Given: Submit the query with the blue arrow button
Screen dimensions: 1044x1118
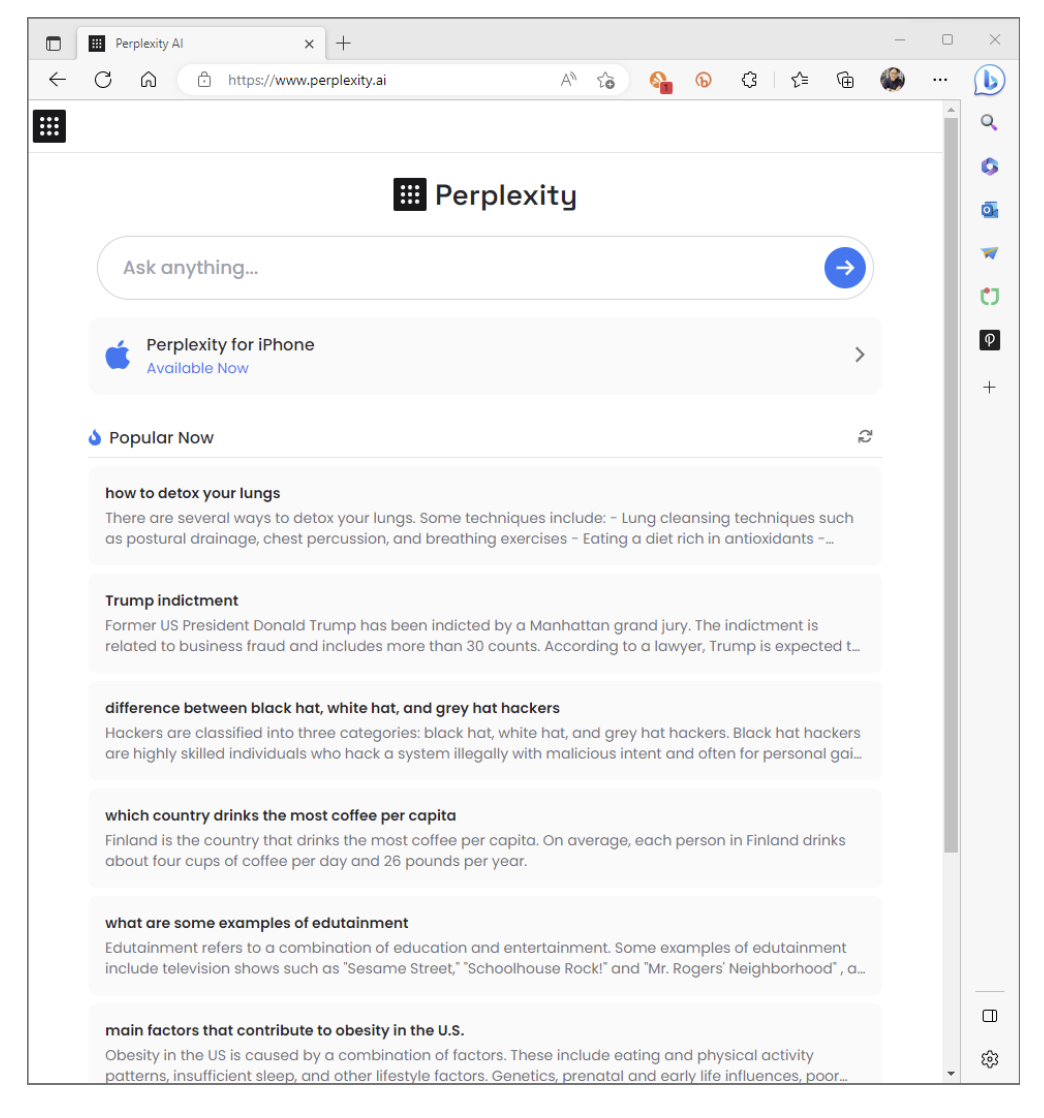Looking at the screenshot, I should (x=844, y=268).
